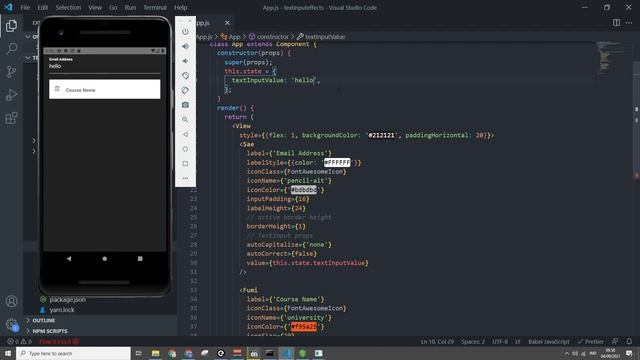Open the Go menu

[x=113, y=7]
